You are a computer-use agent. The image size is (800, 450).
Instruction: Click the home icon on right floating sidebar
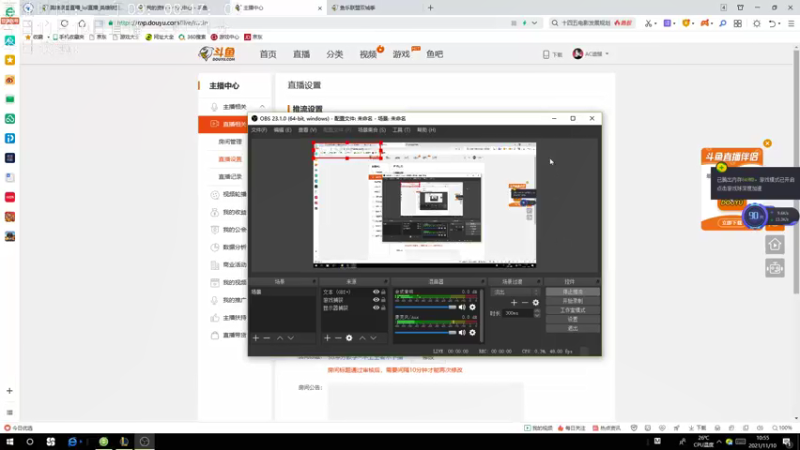pos(775,245)
